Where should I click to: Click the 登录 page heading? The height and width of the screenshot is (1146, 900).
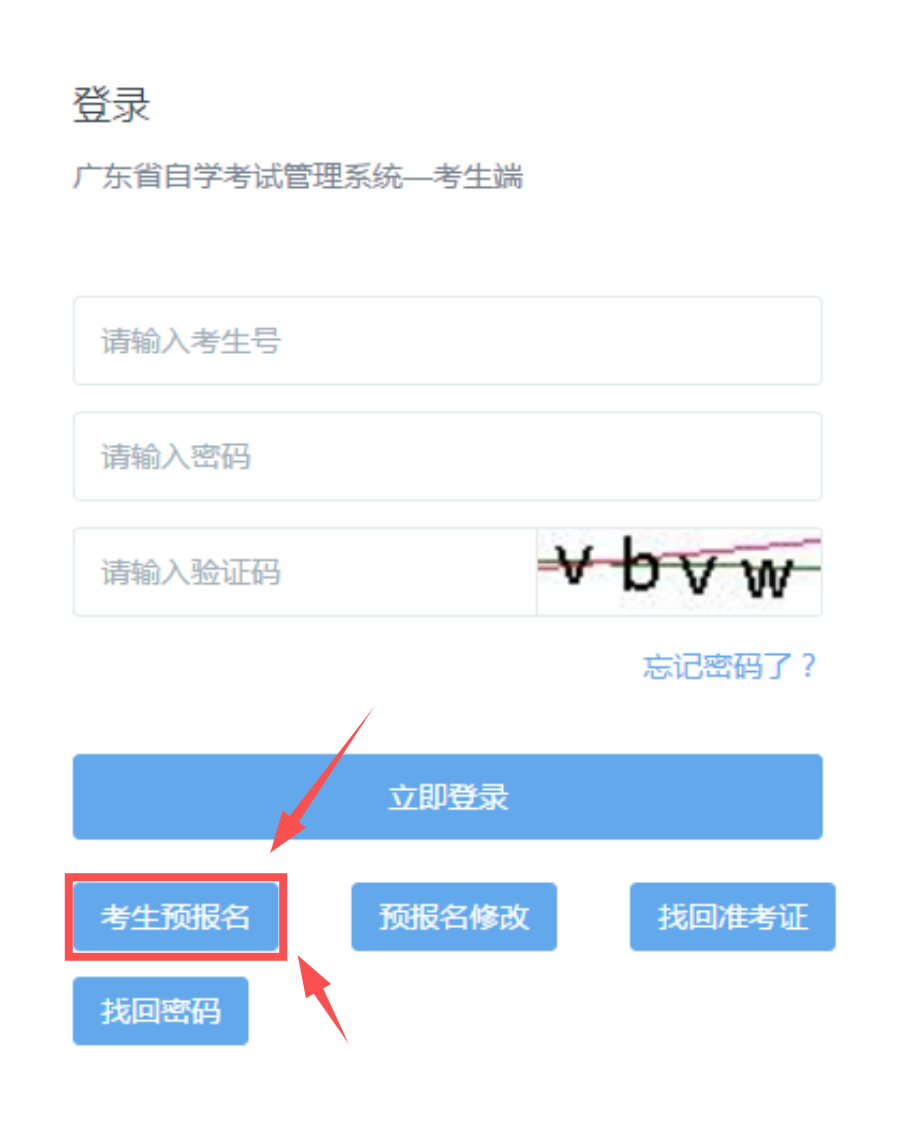point(111,105)
